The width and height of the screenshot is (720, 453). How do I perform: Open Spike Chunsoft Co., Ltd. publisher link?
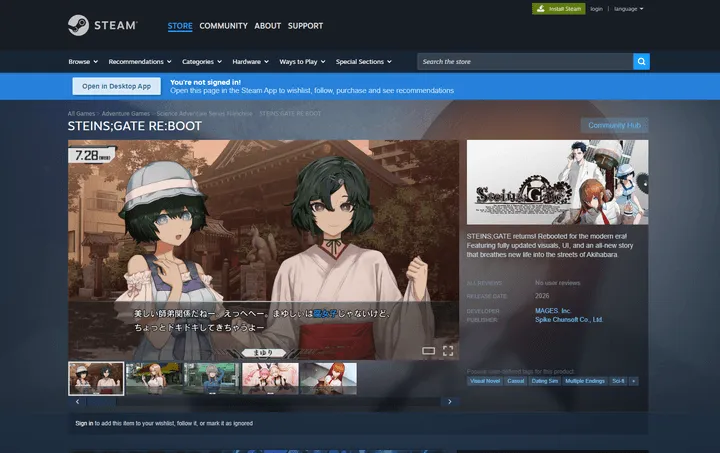click(x=569, y=319)
